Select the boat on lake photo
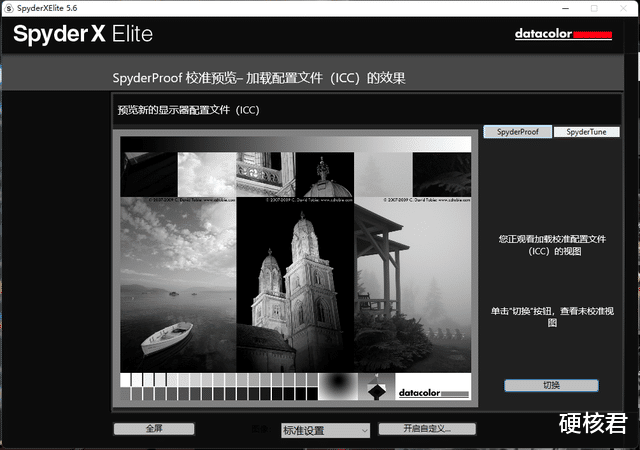Viewport: 640px width, 450px height. (178, 285)
